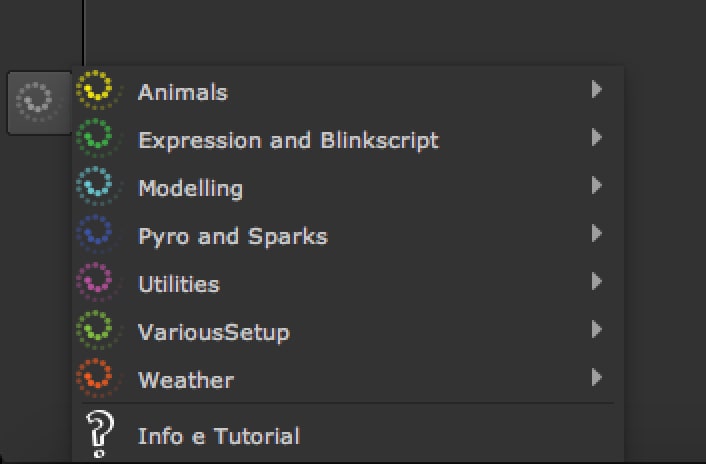Viewport: 706px width, 464px height.
Task: Select the Pyro and Sparks menu item
Action: [232, 236]
